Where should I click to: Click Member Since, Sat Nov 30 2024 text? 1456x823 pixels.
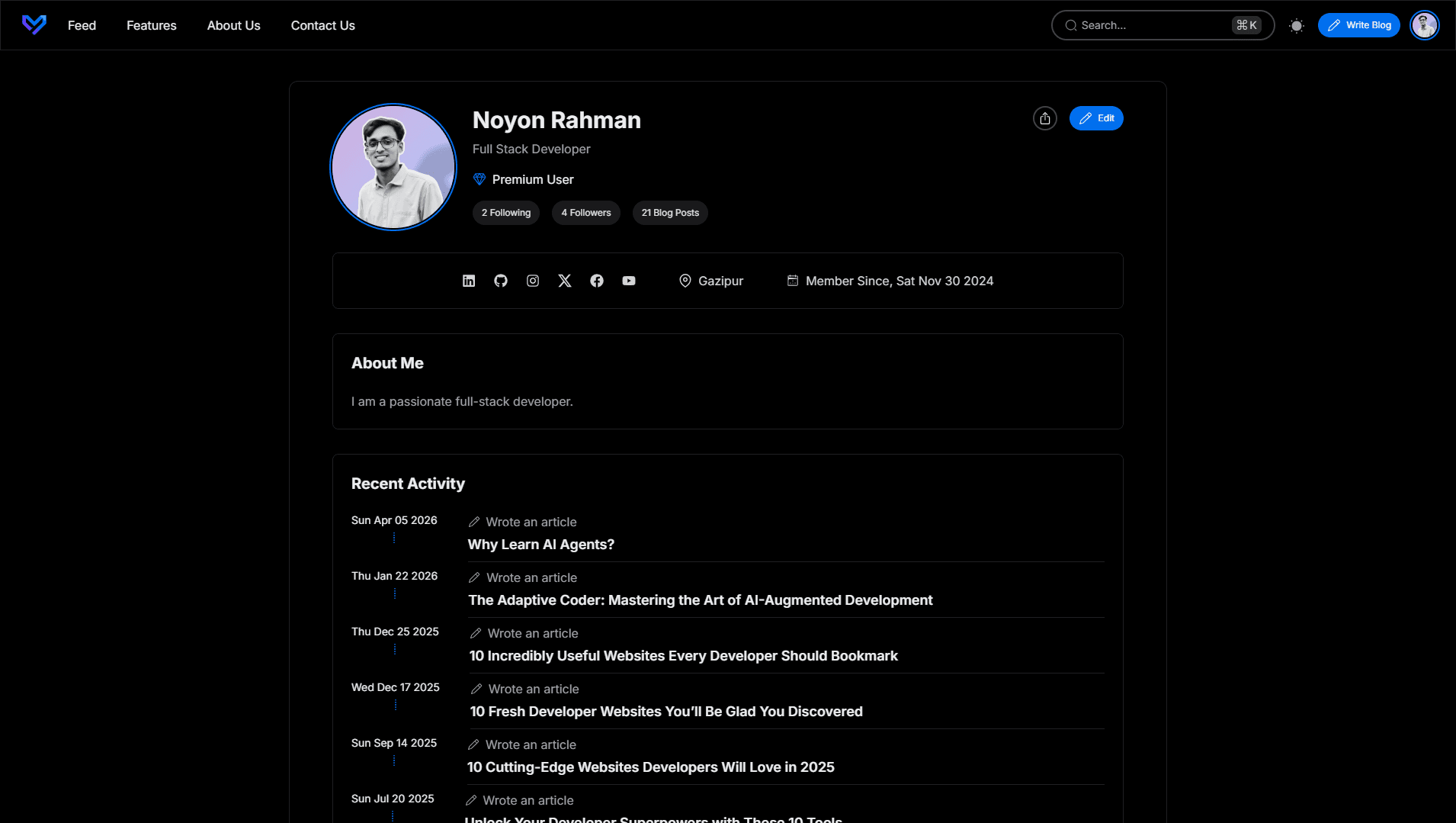[900, 281]
